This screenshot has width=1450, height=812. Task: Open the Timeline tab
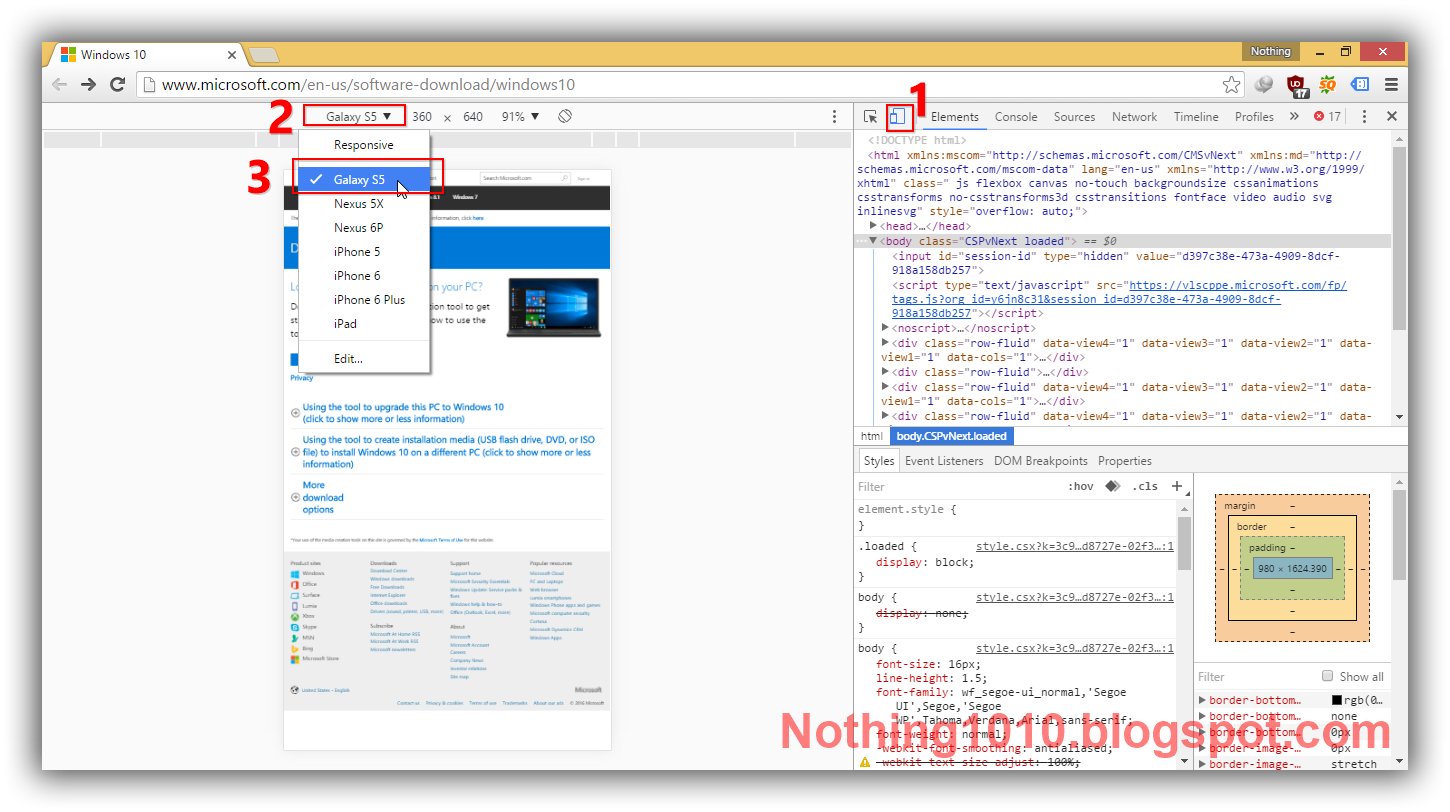coord(1196,117)
